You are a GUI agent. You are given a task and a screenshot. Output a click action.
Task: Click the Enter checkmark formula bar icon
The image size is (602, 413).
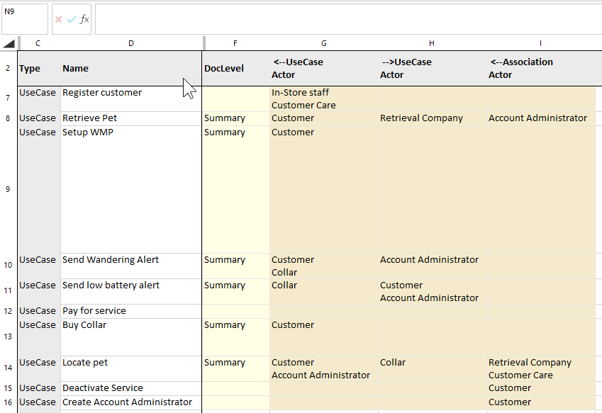(x=71, y=19)
